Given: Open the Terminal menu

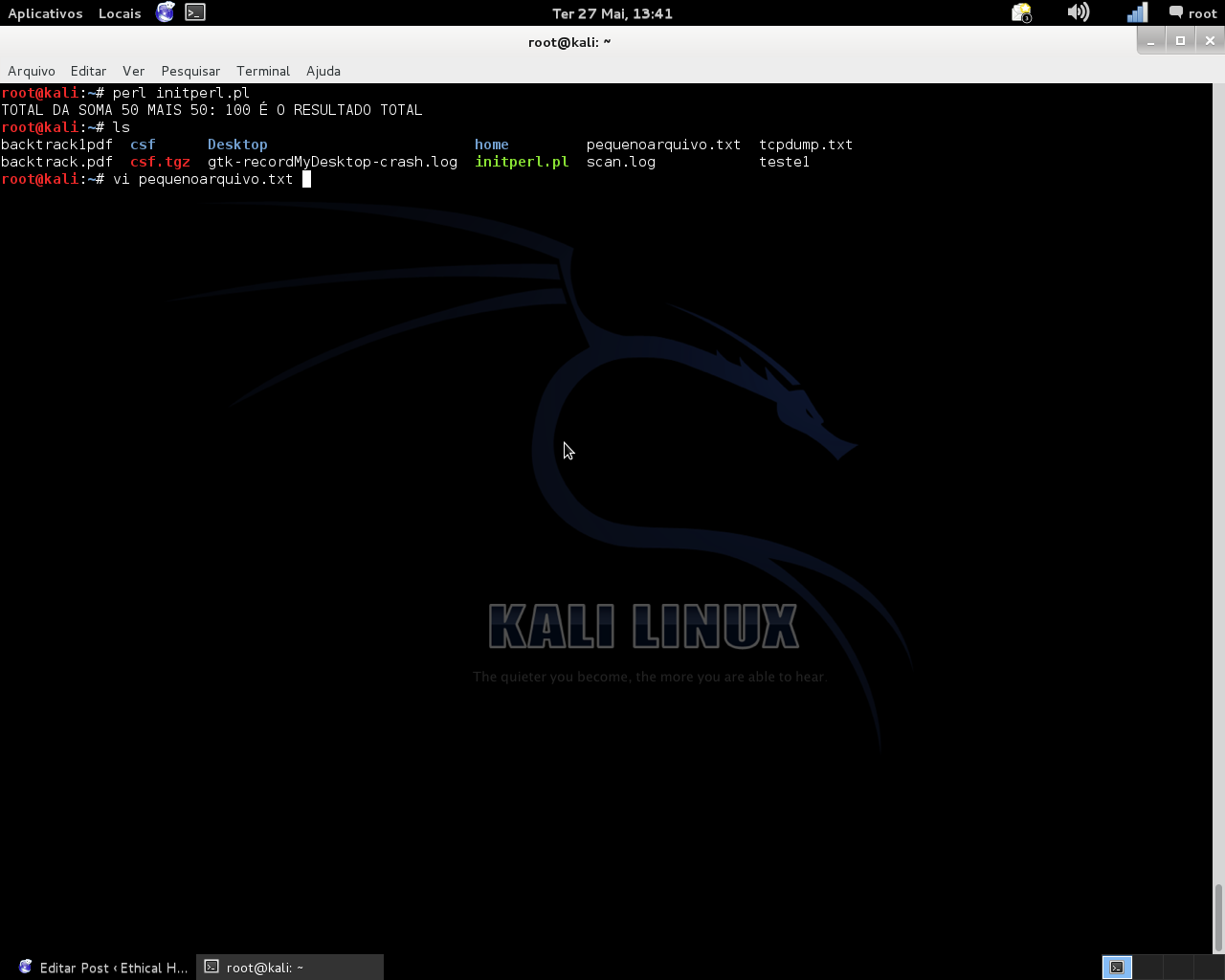Looking at the screenshot, I should (263, 71).
